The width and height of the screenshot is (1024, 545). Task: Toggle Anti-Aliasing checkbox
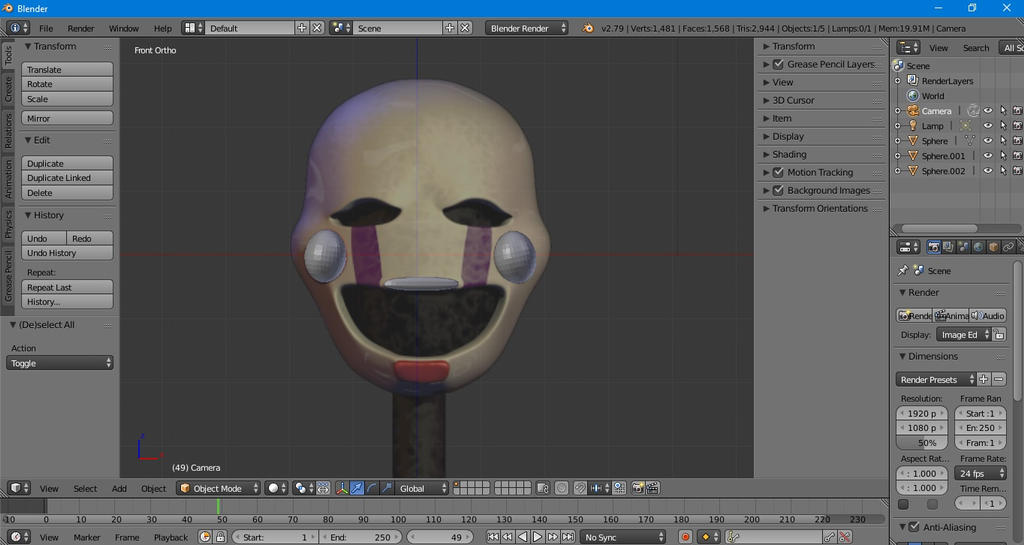pyautogui.click(x=914, y=527)
